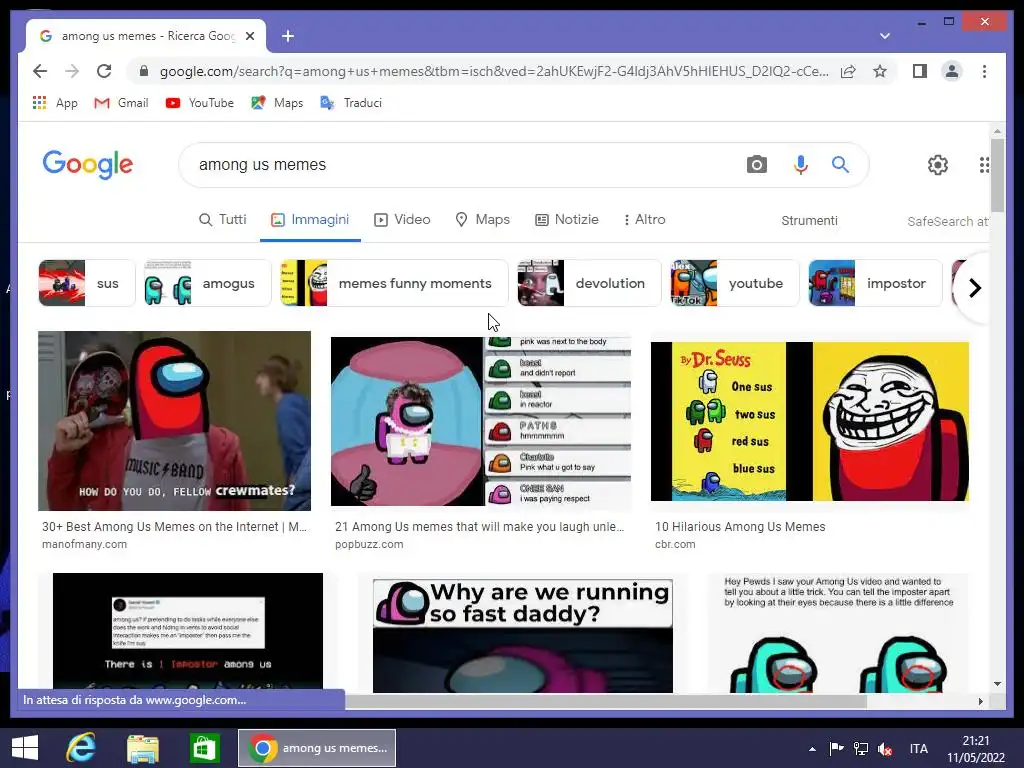The image size is (1024, 768).
Task: Go back with the browser back arrow
Action: [40, 71]
